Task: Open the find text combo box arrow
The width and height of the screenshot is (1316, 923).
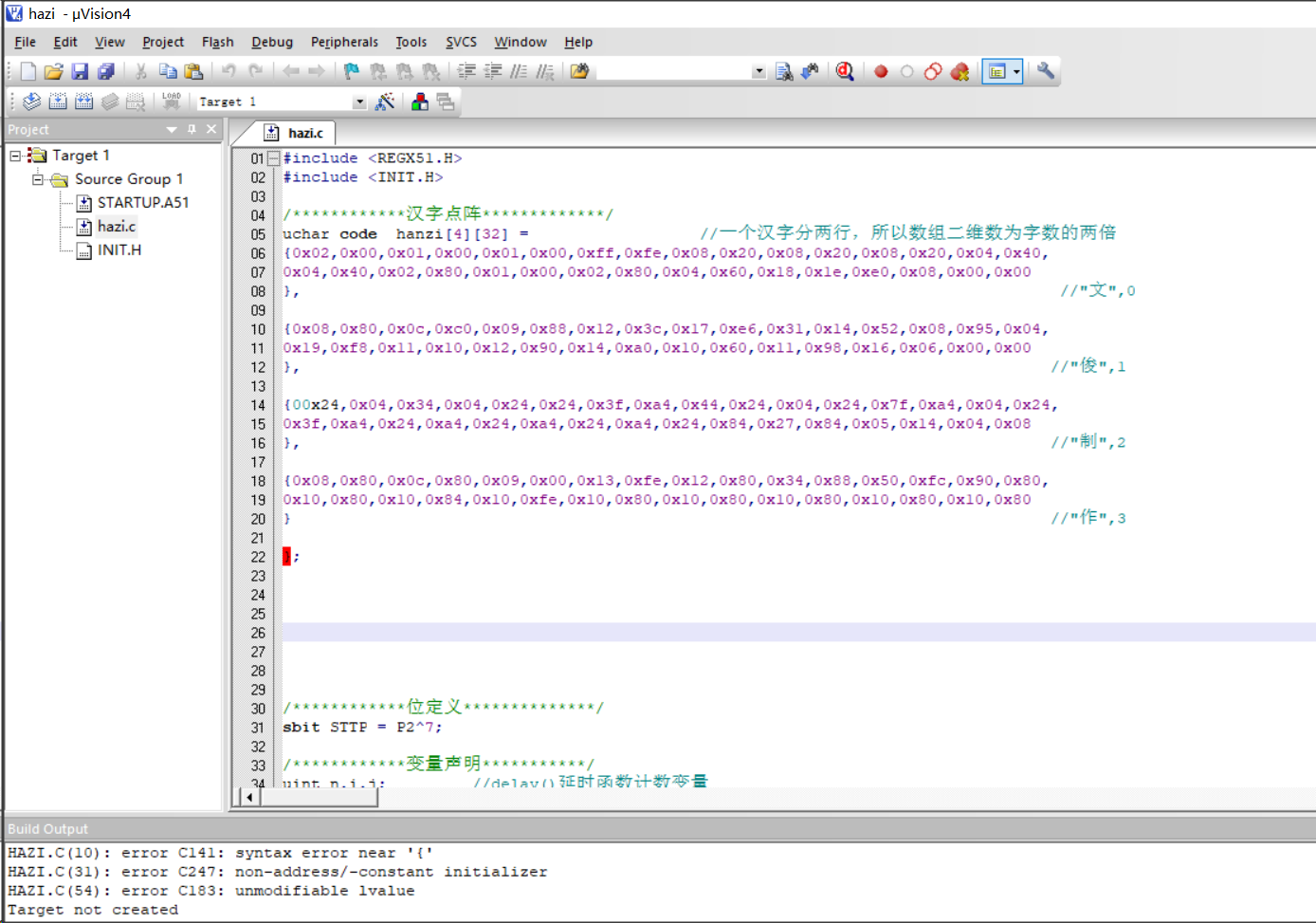Action: pyautogui.click(x=759, y=72)
